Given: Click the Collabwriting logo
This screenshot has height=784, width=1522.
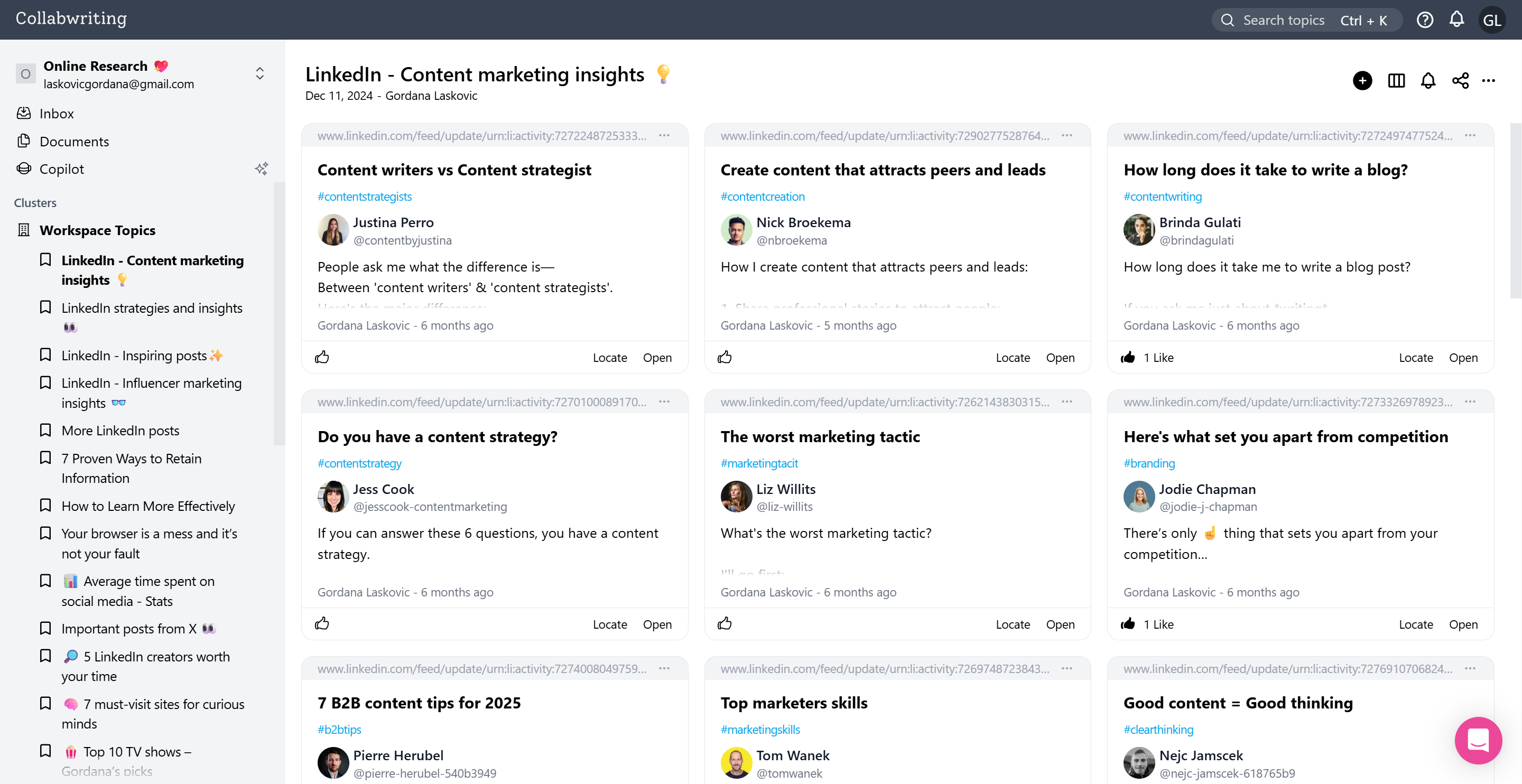Looking at the screenshot, I should pyautogui.click(x=71, y=19).
